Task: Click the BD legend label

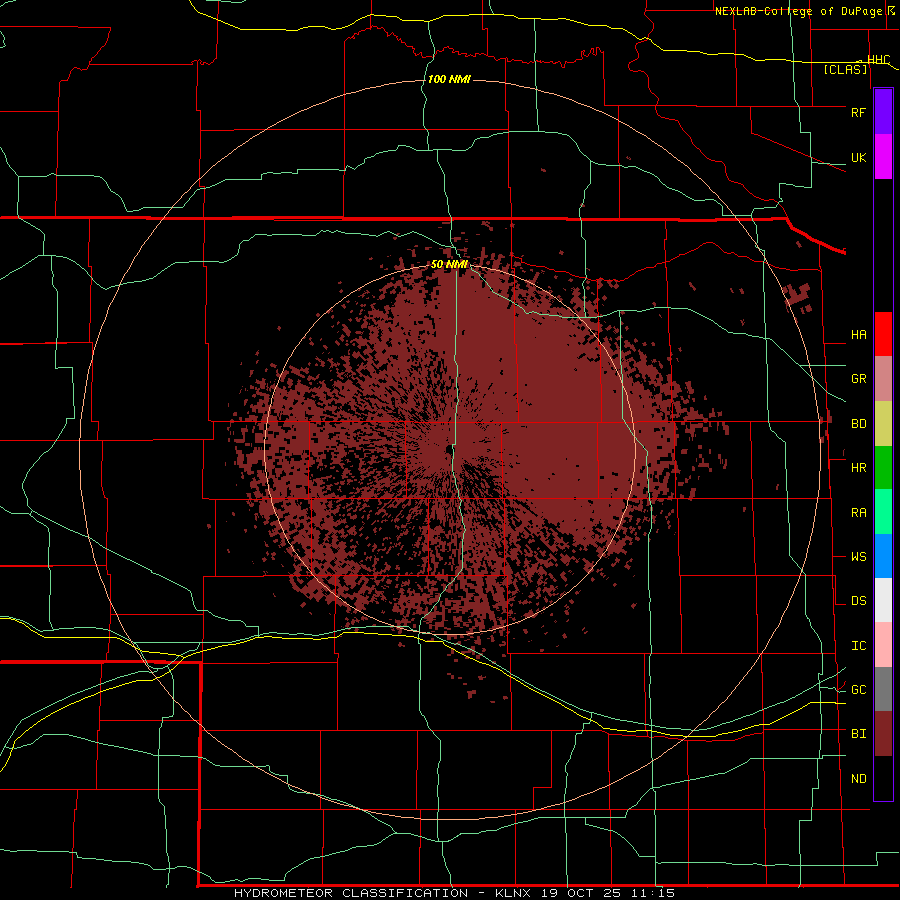Action: click(858, 424)
